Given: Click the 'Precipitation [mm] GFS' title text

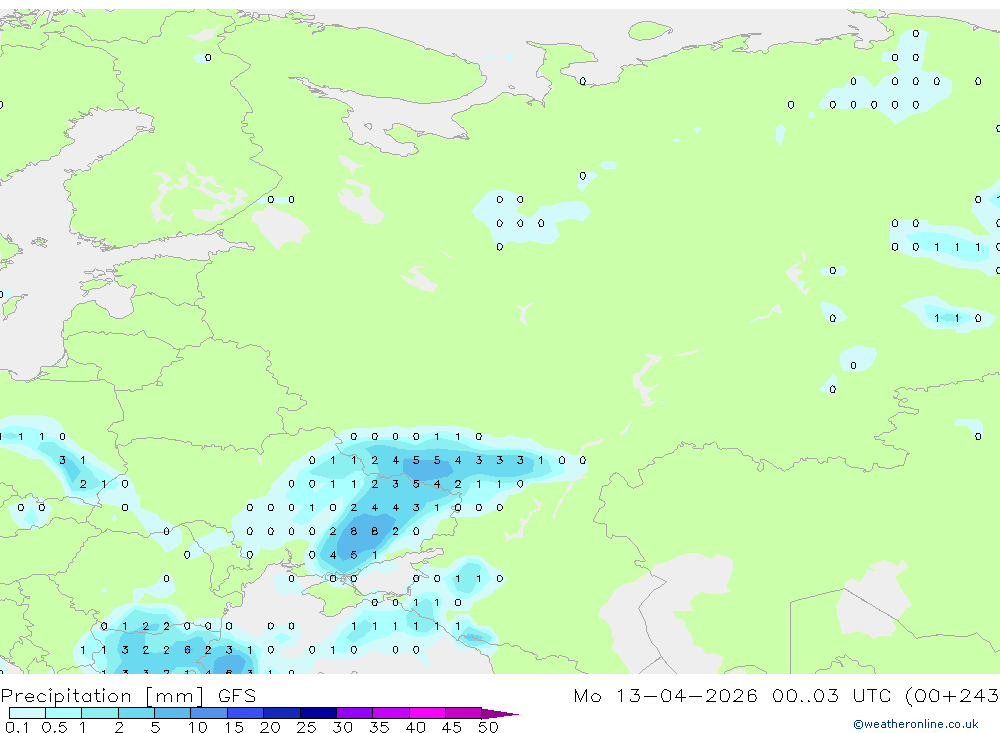Looking at the screenshot, I should coord(128,696).
